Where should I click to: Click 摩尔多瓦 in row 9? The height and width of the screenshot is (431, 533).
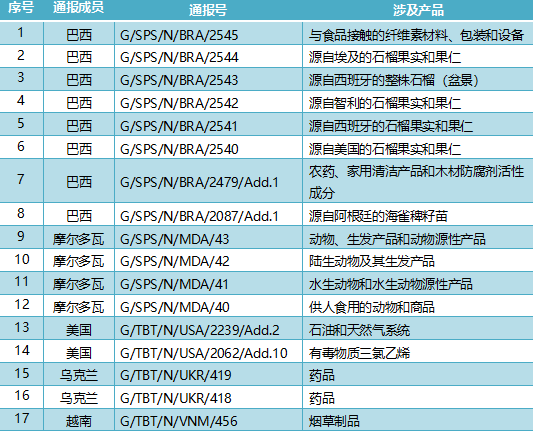pyautogui.click(x=79, y=239)
